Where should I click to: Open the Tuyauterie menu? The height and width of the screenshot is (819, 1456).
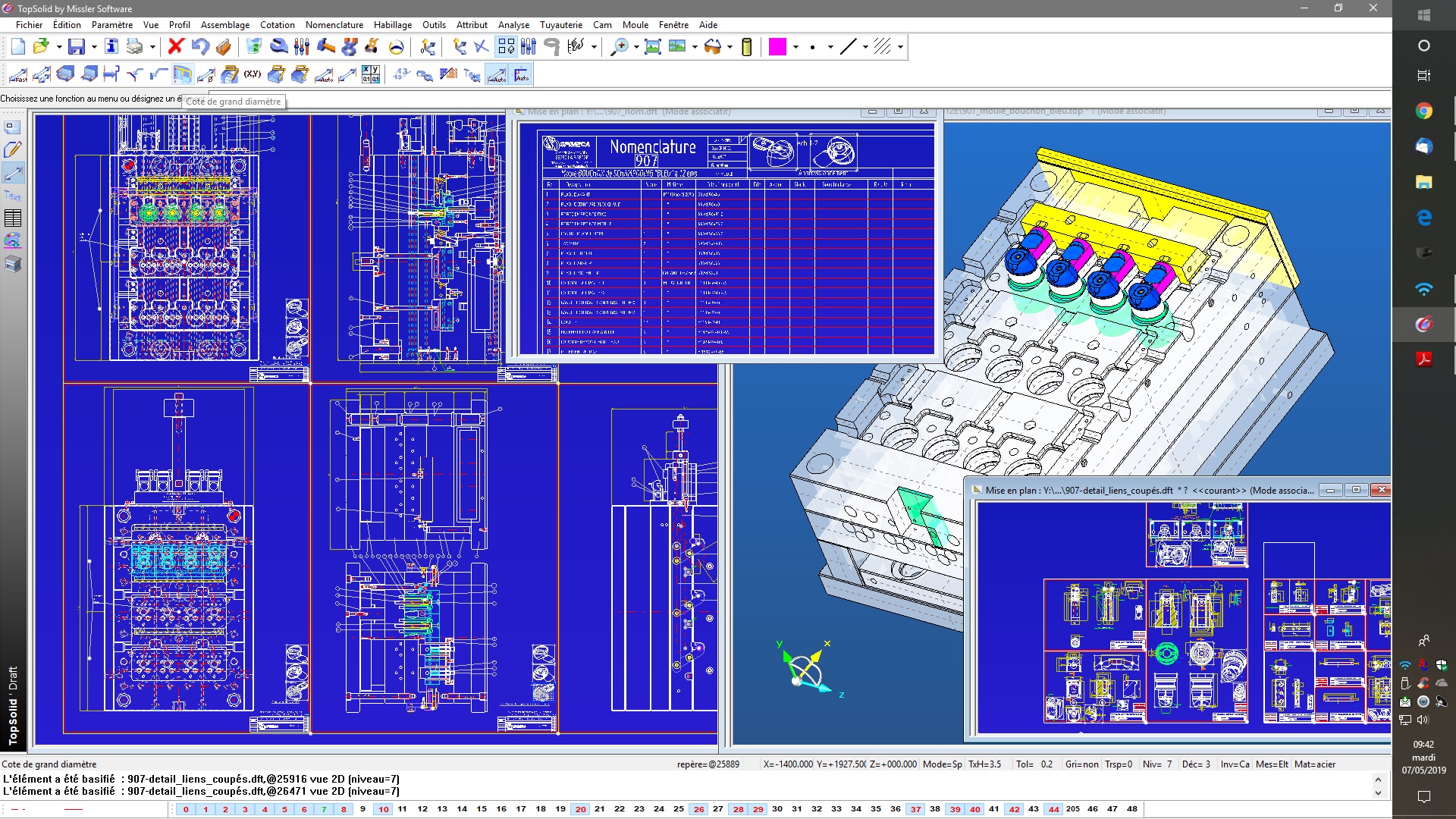pos(561,24)
